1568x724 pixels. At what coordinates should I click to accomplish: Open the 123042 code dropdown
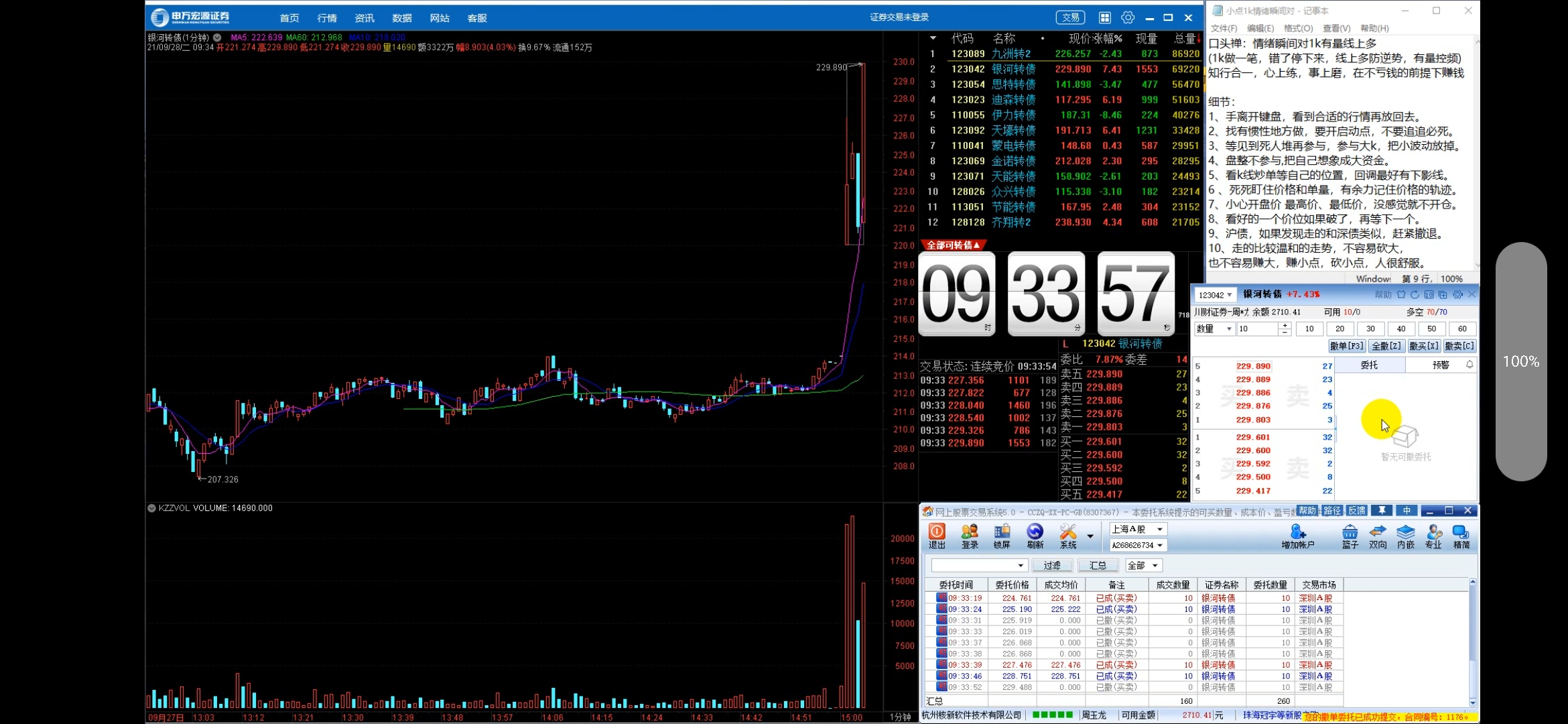[1216, 295]
